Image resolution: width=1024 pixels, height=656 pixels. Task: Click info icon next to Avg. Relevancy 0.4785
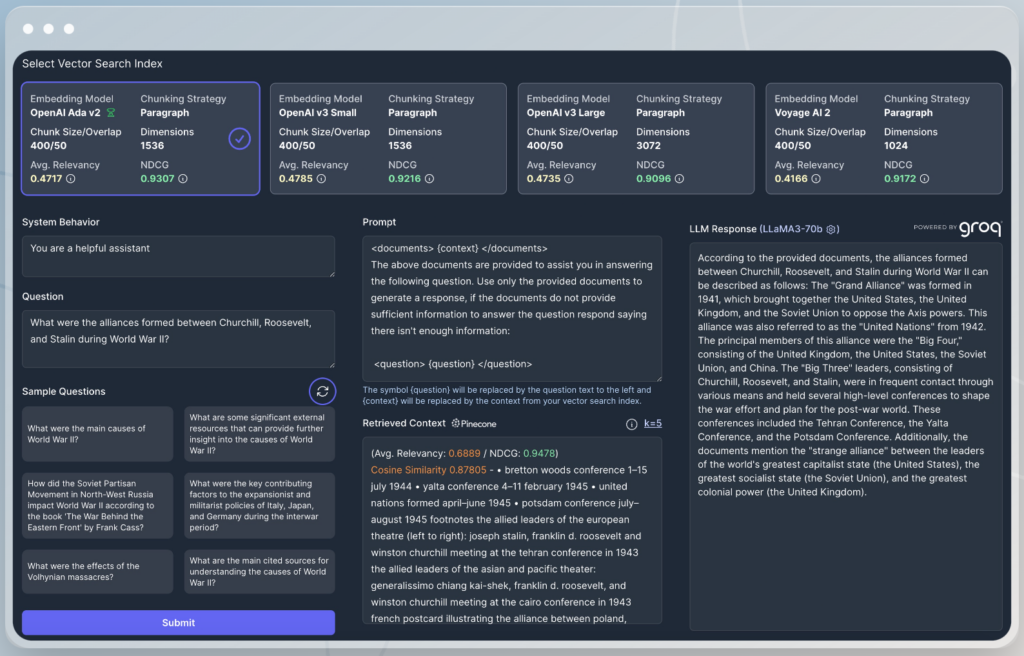[x=321, y=178]
